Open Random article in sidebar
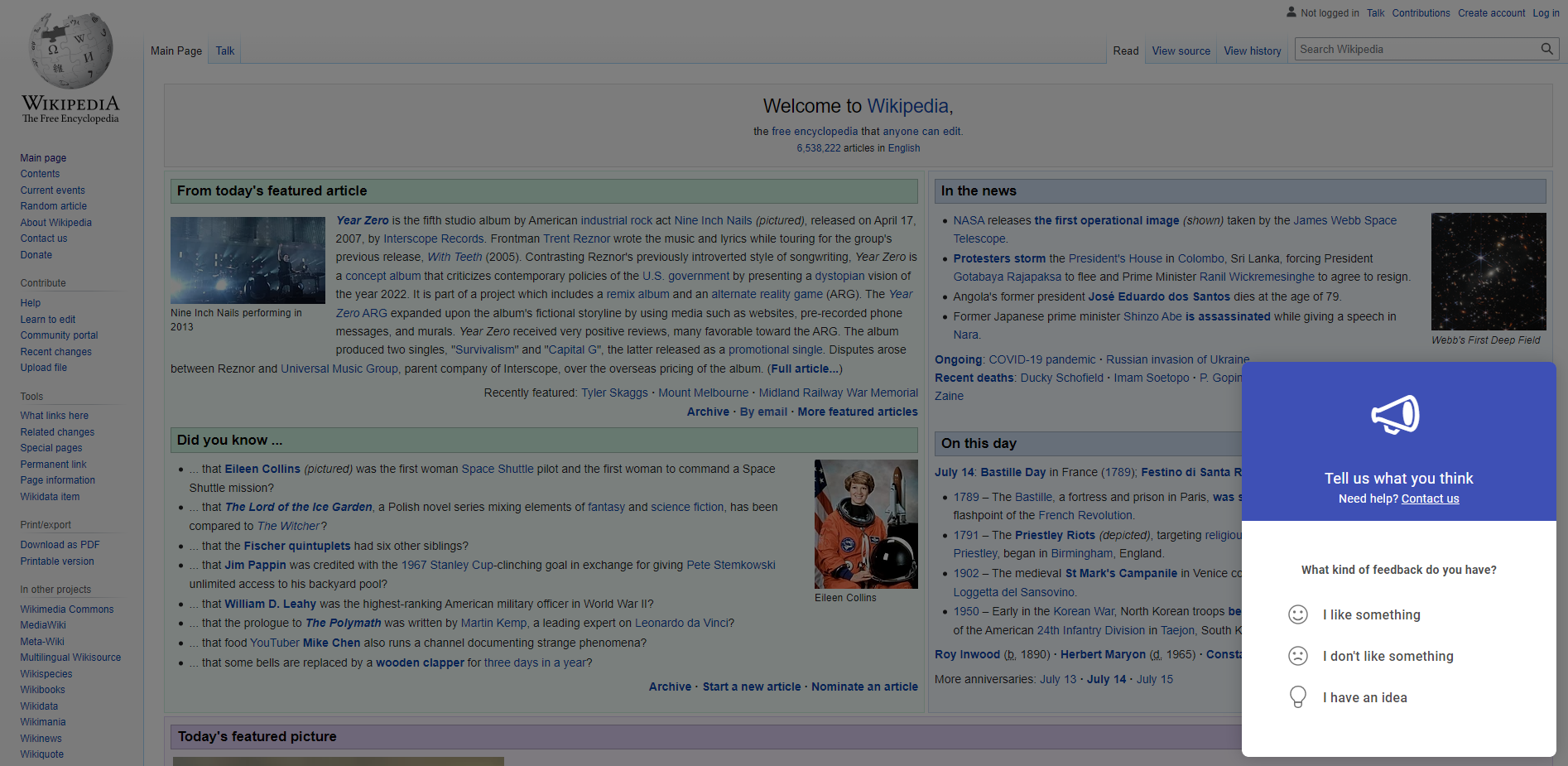This screenshot has width=1568, height=766. [x=54, y=206]
